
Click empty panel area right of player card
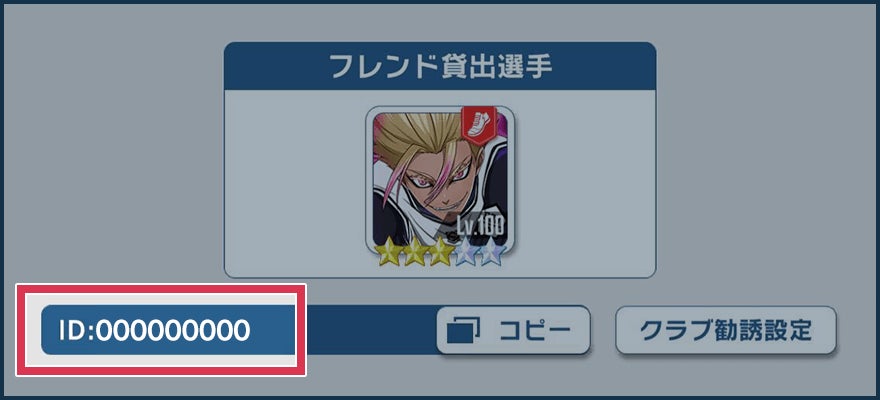585,183
